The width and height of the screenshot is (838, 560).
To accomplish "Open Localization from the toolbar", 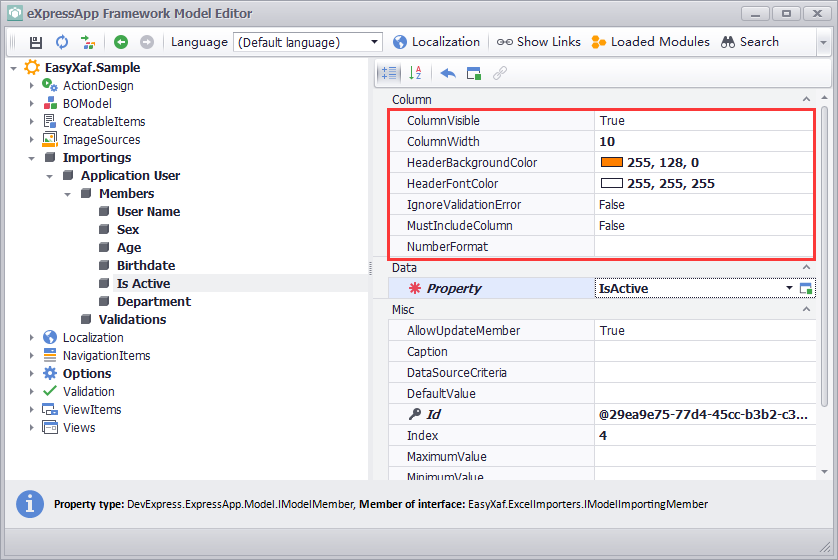I will pyautogui.click(x=436, y=42).
